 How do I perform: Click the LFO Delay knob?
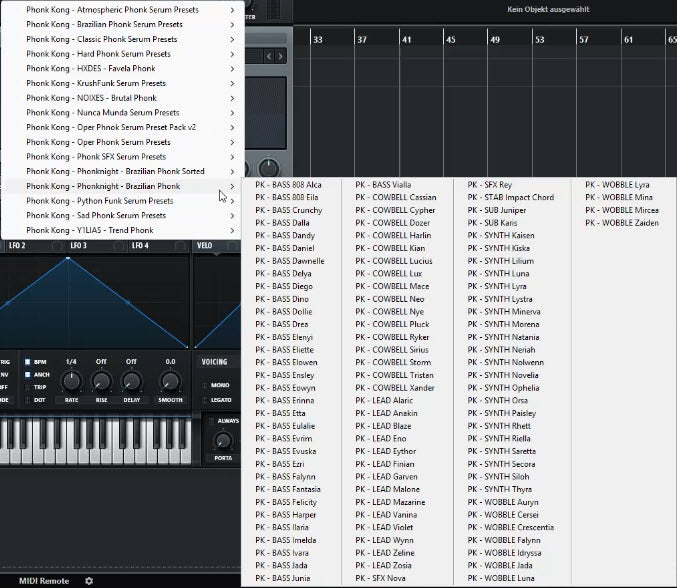pyautogui.click(x=131, y=381)
